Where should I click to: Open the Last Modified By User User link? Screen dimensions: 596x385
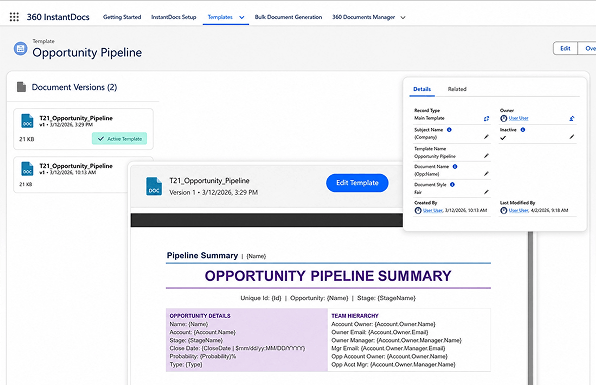click(x=518, y=210)
